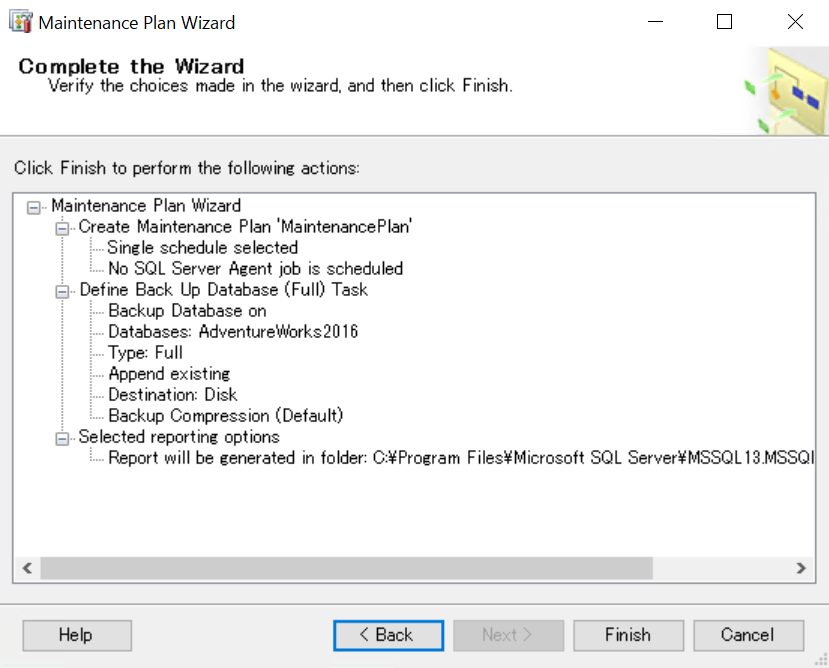Select 'Selected reporting options' row
829x668 pixels.
click(179, 437)
